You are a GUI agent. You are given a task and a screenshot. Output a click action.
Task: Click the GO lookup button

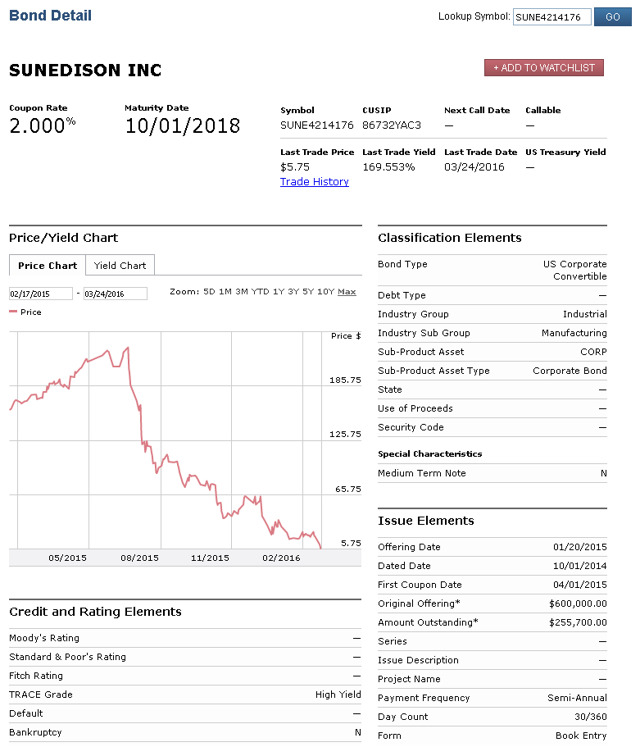tap(612, 17)
